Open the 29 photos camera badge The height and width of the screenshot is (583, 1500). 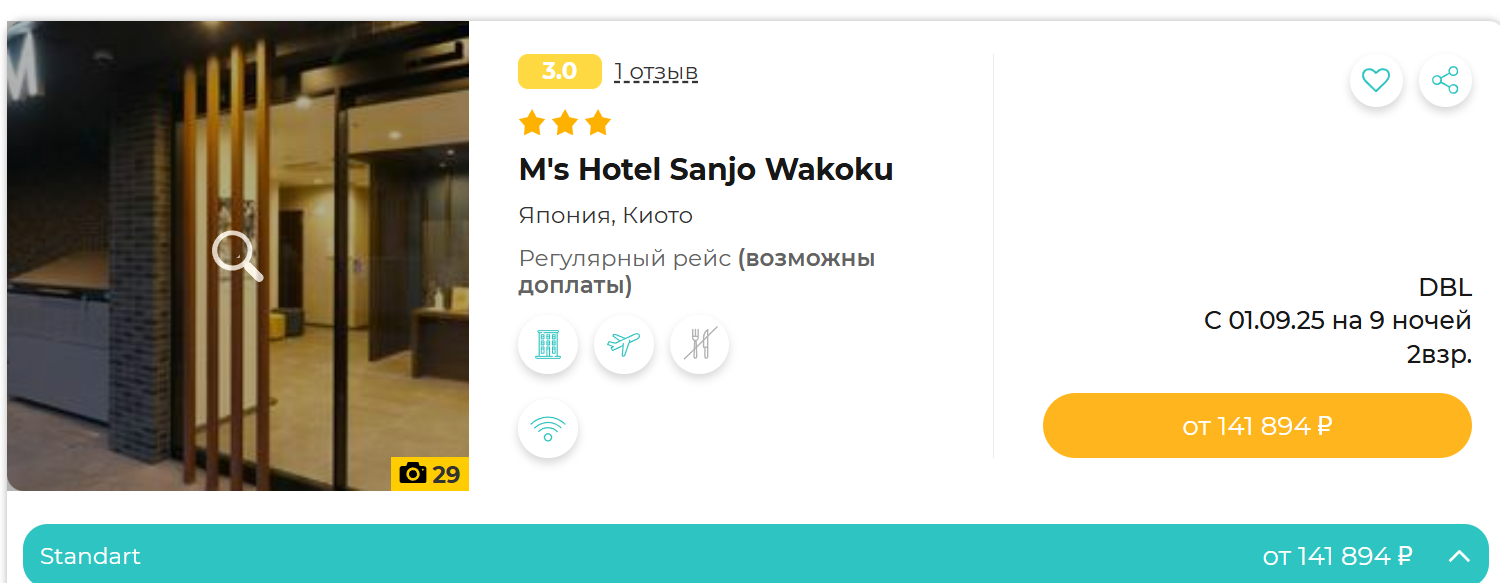coord(430,474)
